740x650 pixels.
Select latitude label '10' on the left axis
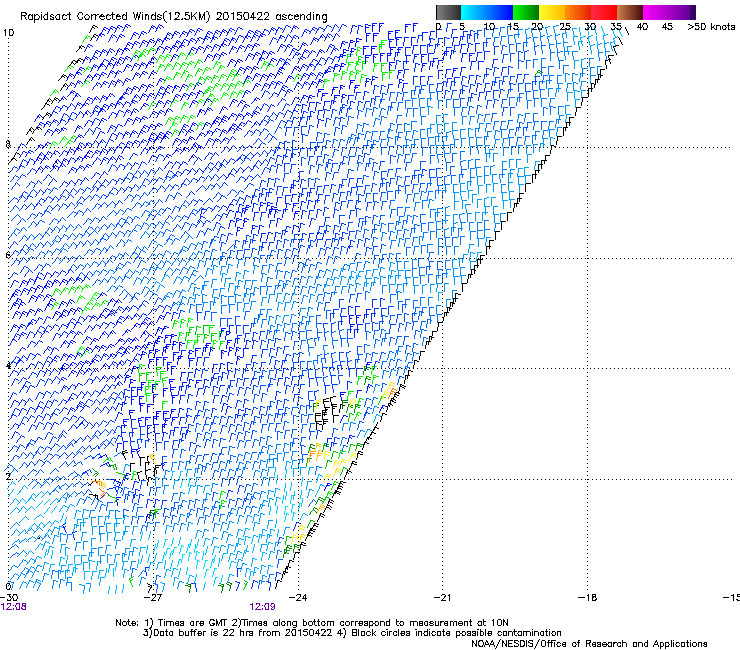point(8,33)
